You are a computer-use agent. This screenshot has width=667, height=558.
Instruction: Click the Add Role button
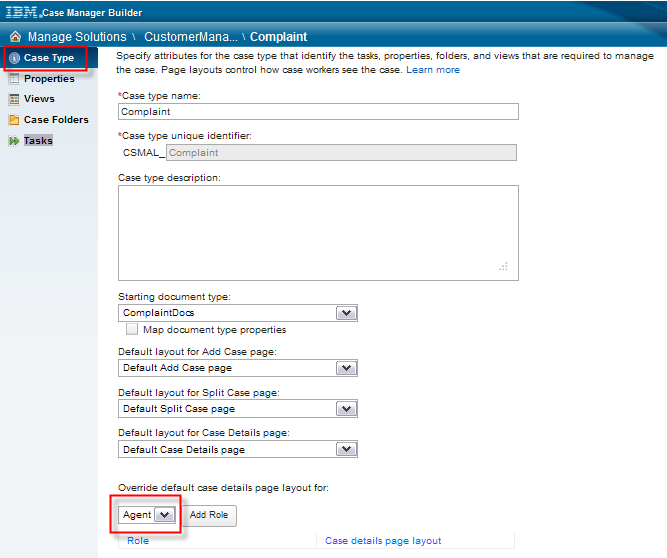coord(209,515)
